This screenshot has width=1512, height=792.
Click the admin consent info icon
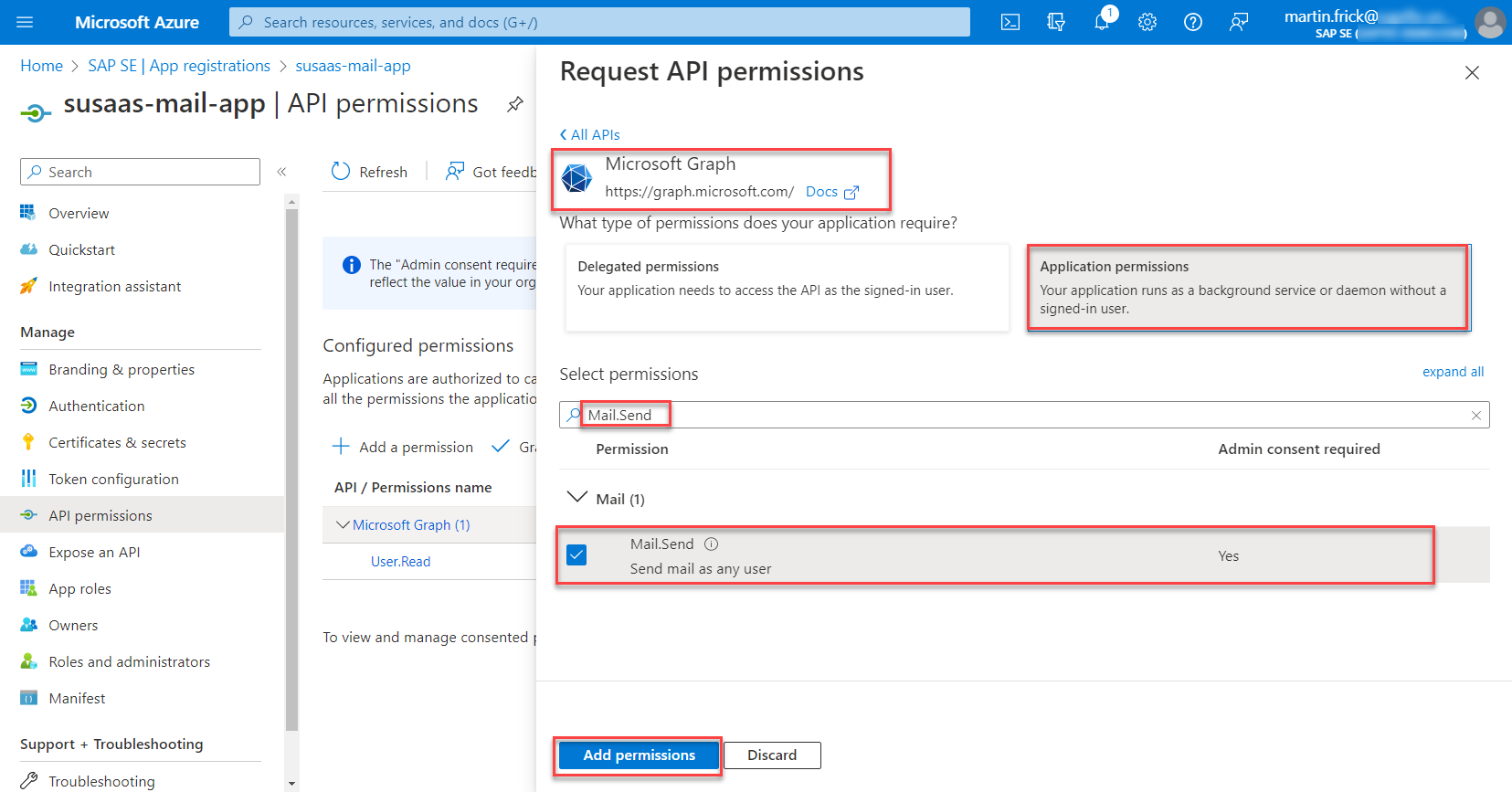click(351, 265)
